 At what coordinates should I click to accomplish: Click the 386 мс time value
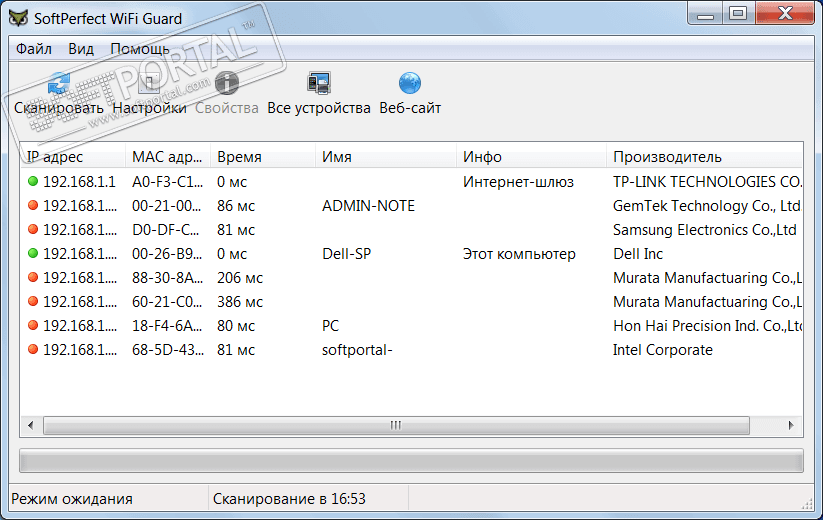point(240,302)
